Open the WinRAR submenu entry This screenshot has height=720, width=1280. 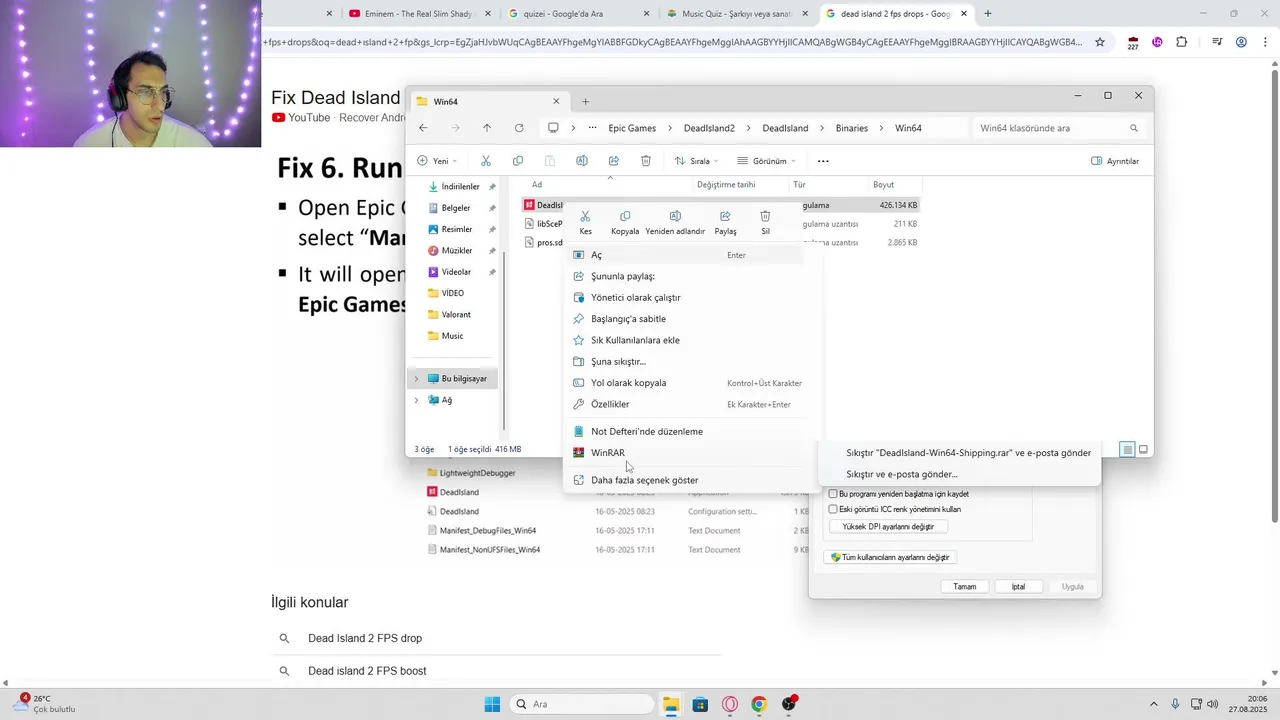686,453
